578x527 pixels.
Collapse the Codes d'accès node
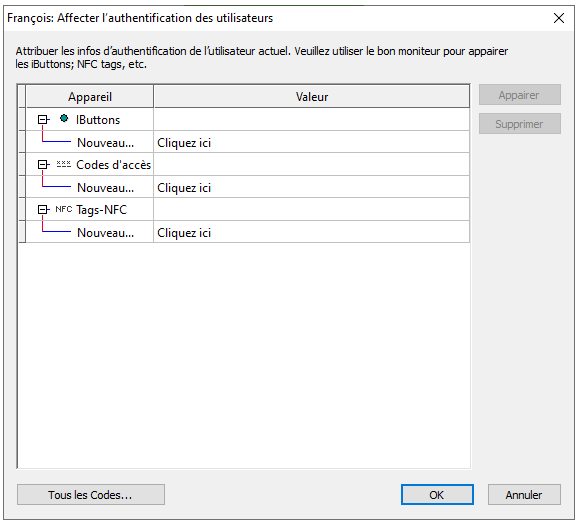coord(43,164)
